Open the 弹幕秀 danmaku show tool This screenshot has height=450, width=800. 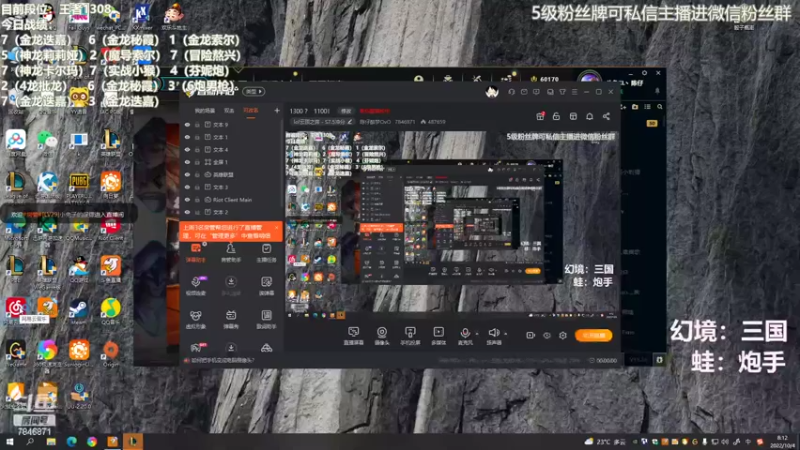pos(231,320)
